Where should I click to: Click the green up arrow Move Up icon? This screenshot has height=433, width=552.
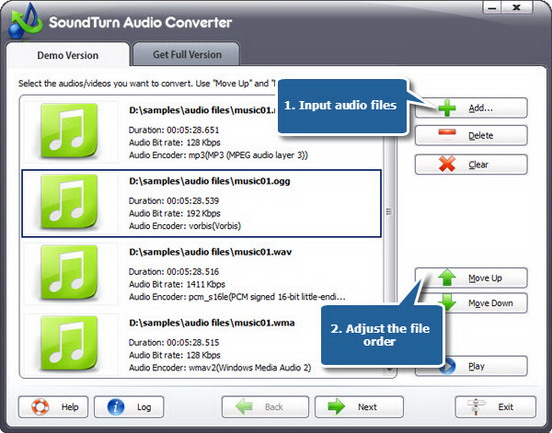[447, 277]
